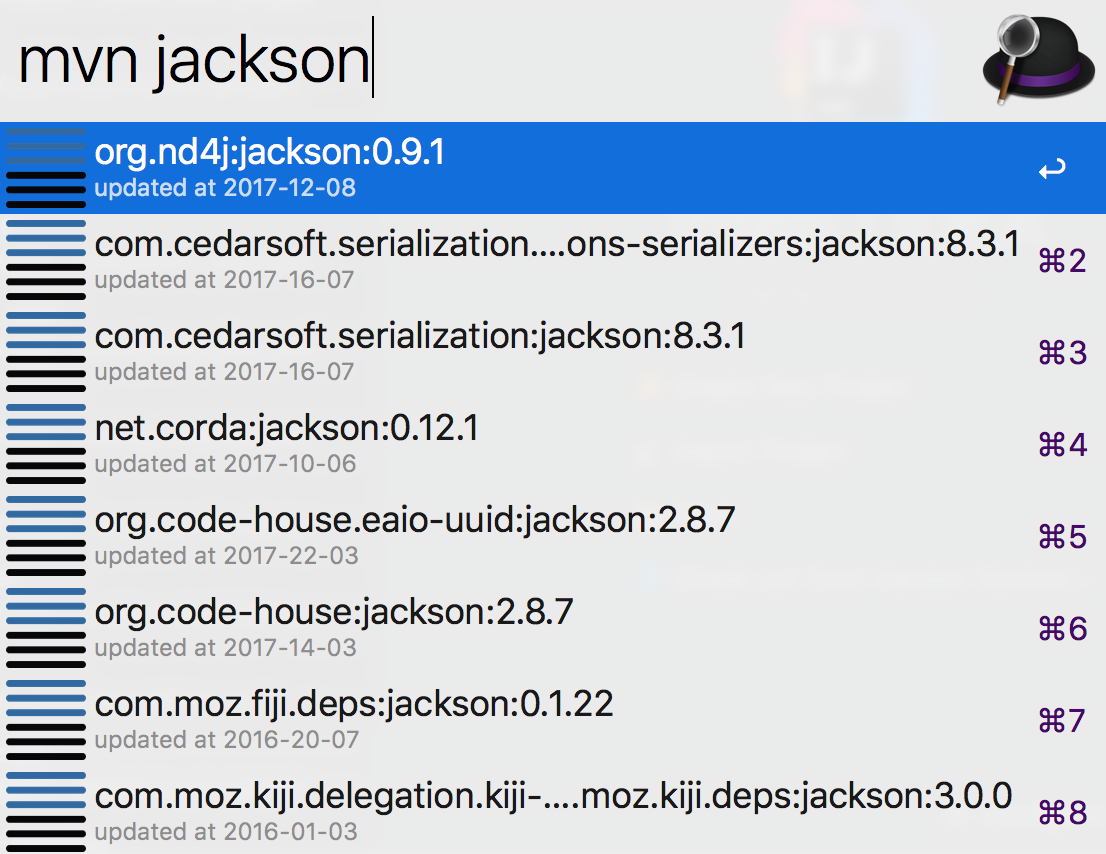This screenshot has height=854, width=1106.
Task: Select the com.moz.kiji.delegation jackson:3.0.0 result
Action: click(x=553, y=810)
